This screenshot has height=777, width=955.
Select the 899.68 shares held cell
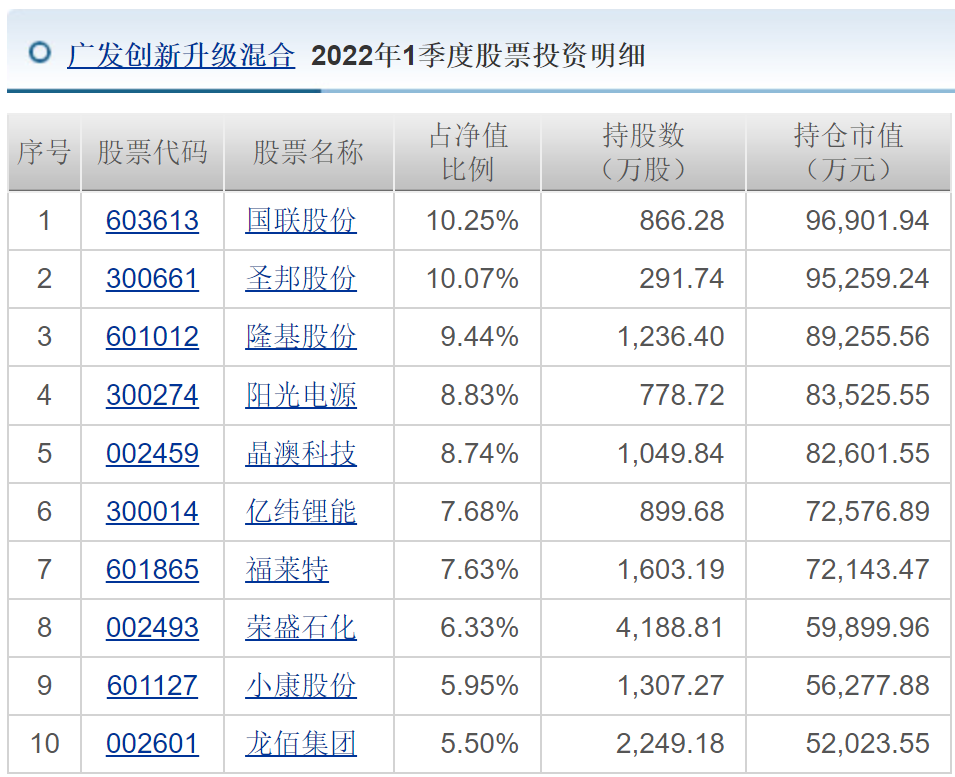click(643, 512)
